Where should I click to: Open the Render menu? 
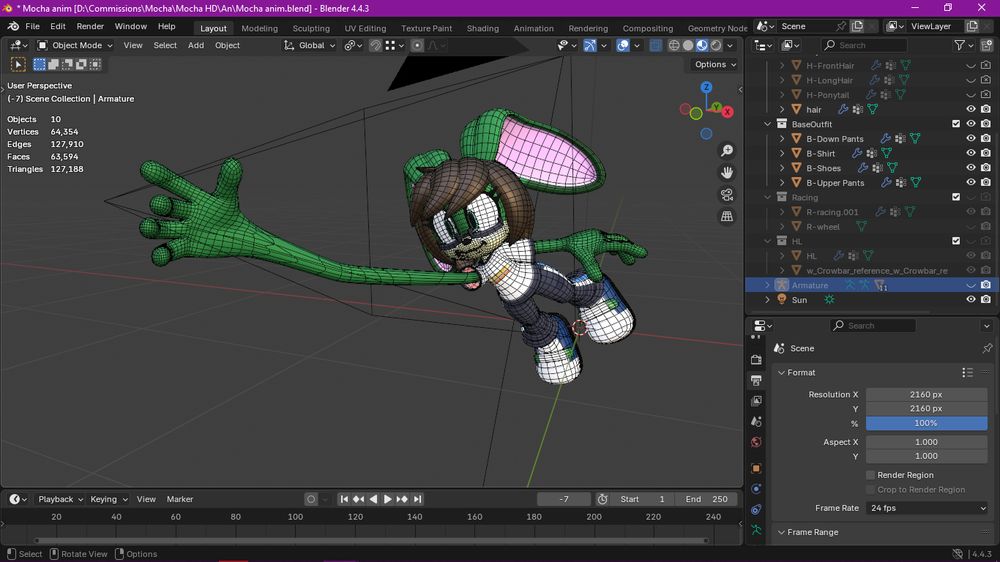pyautogui.click(x=90, y=26)
